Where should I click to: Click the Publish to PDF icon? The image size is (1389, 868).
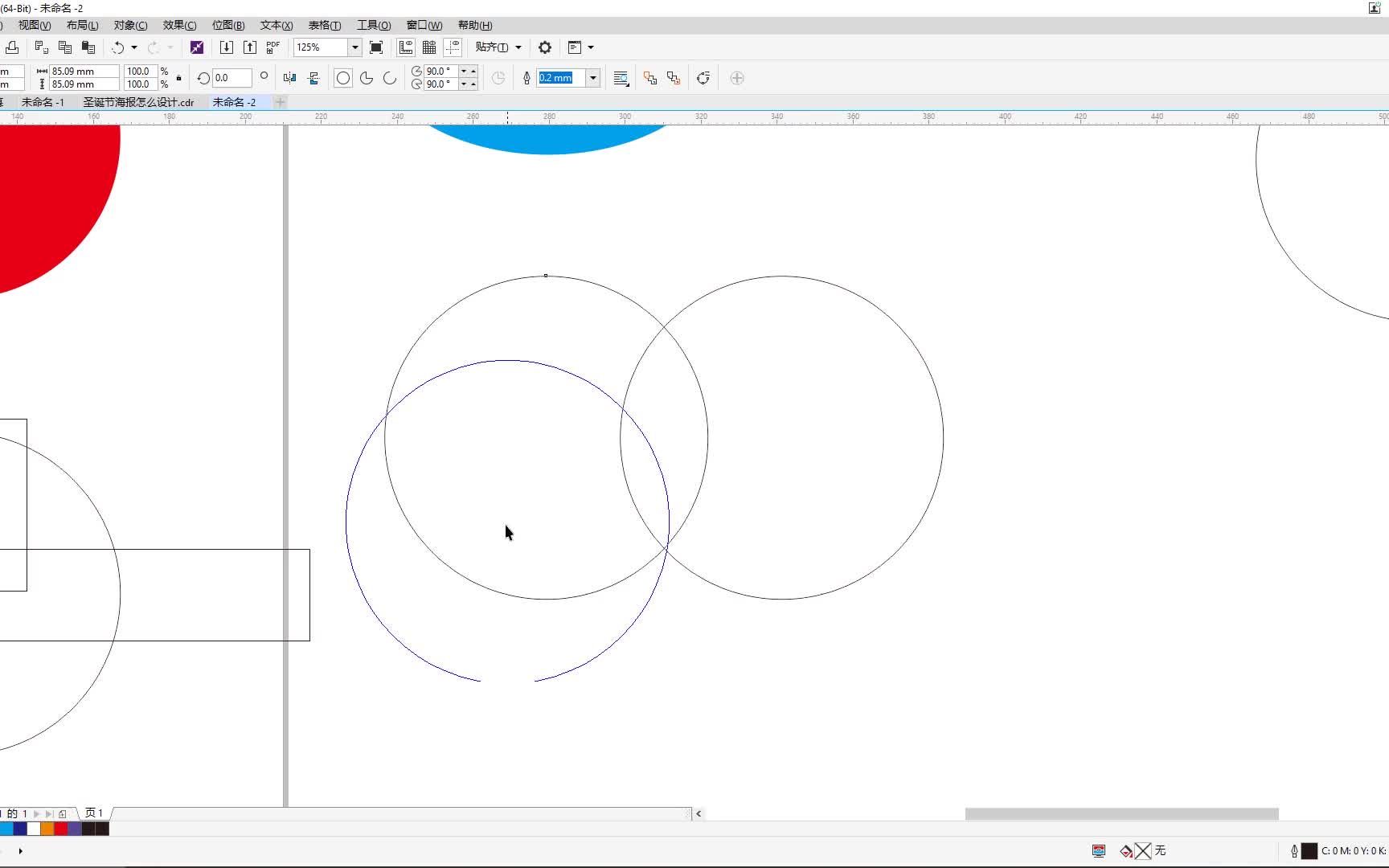point(273,47)
